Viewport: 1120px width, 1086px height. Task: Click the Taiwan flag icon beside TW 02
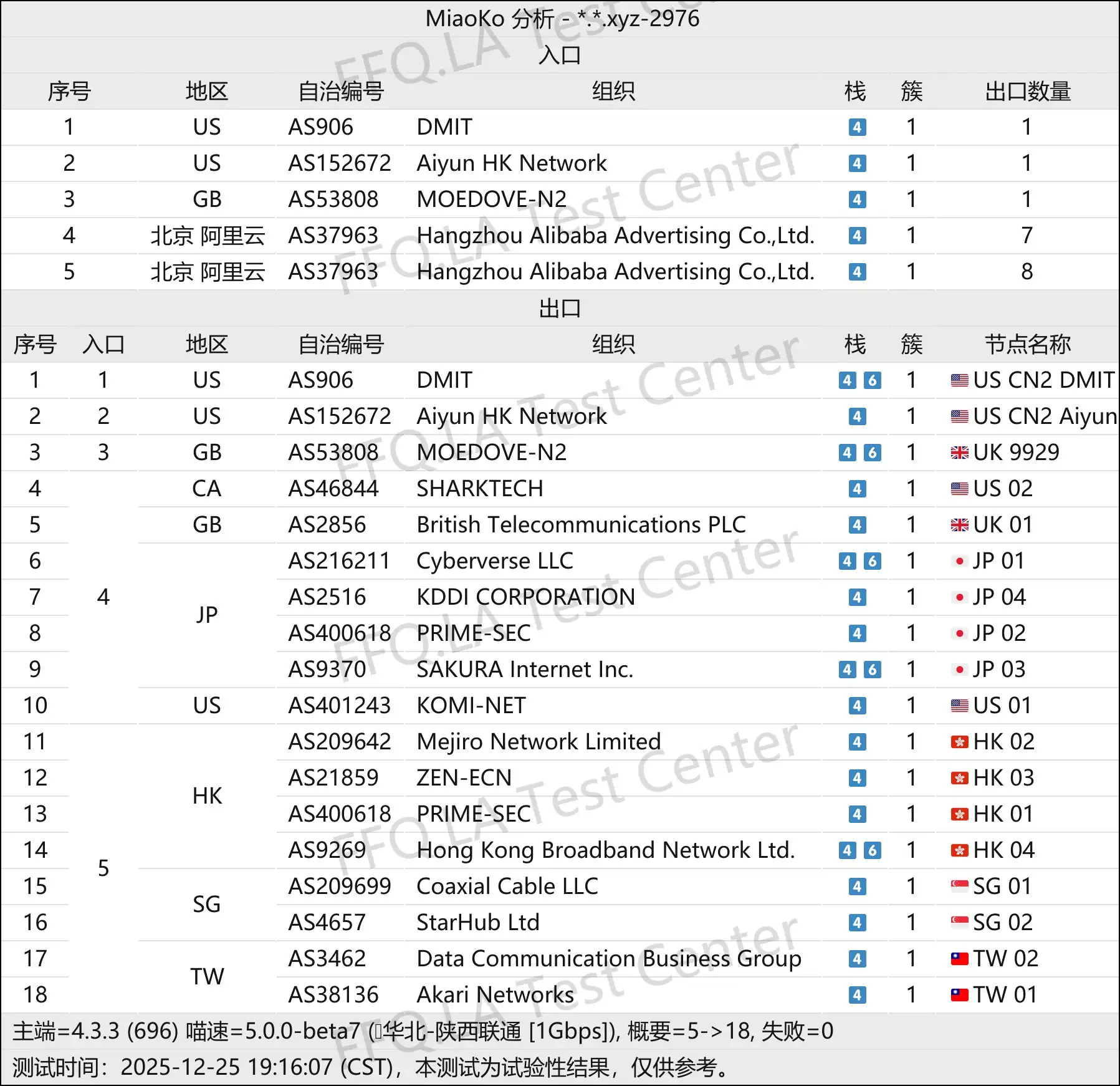point(958,958)
